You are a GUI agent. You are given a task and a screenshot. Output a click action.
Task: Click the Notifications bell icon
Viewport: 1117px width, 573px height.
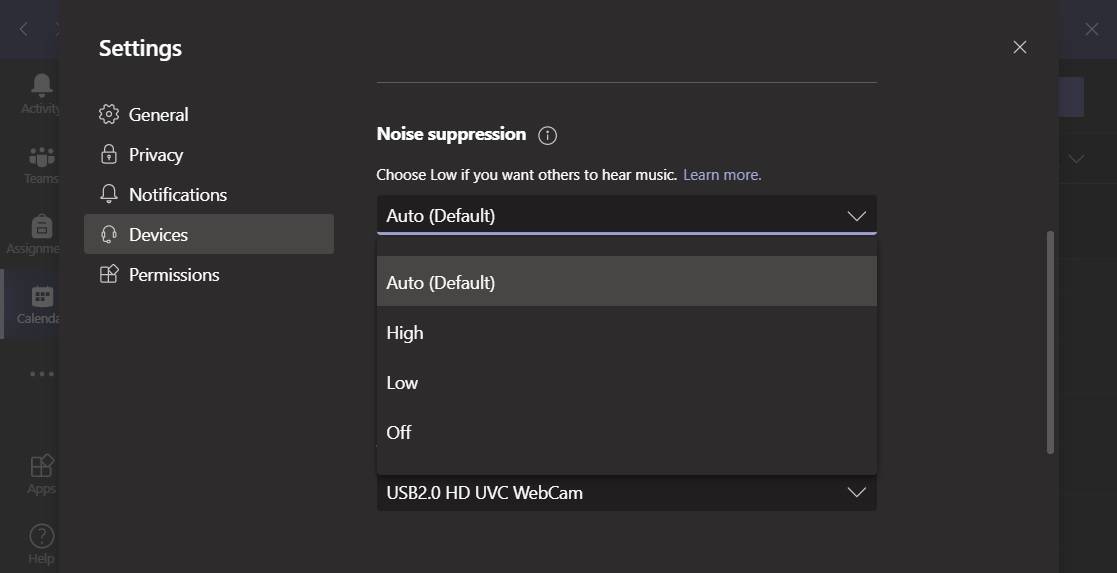[x=108, y=194]
